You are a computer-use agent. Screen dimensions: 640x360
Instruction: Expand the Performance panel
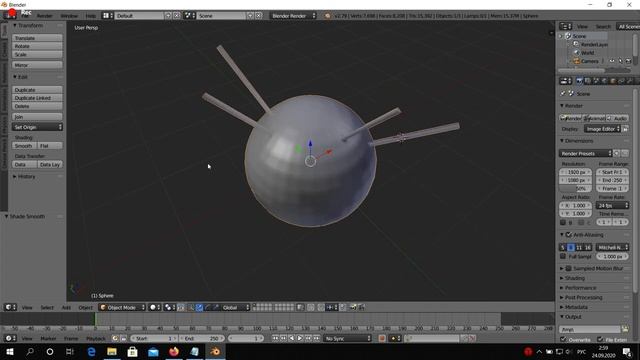click(580, 288)
